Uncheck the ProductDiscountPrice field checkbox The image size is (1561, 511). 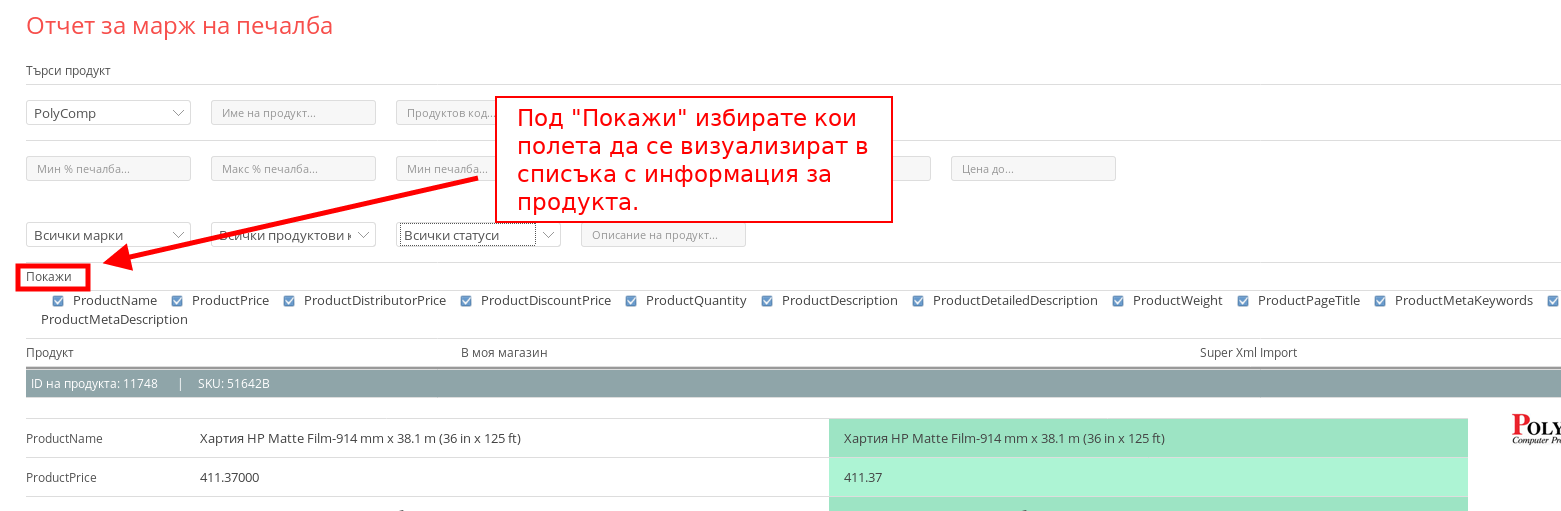(x=466, y=301)
